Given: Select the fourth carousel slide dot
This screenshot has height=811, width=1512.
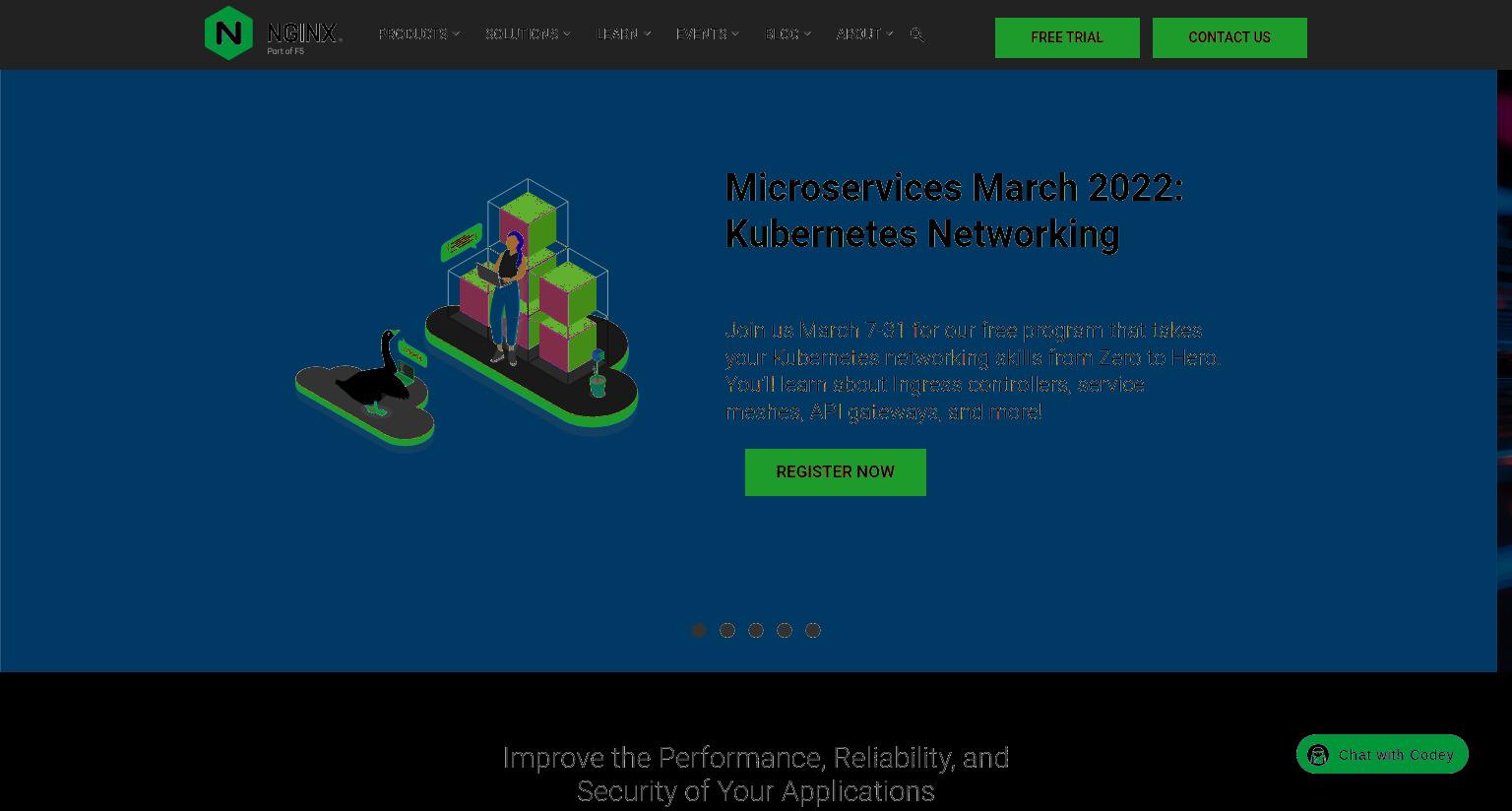Looking at the screenshot, I should [x=785, y=630].
